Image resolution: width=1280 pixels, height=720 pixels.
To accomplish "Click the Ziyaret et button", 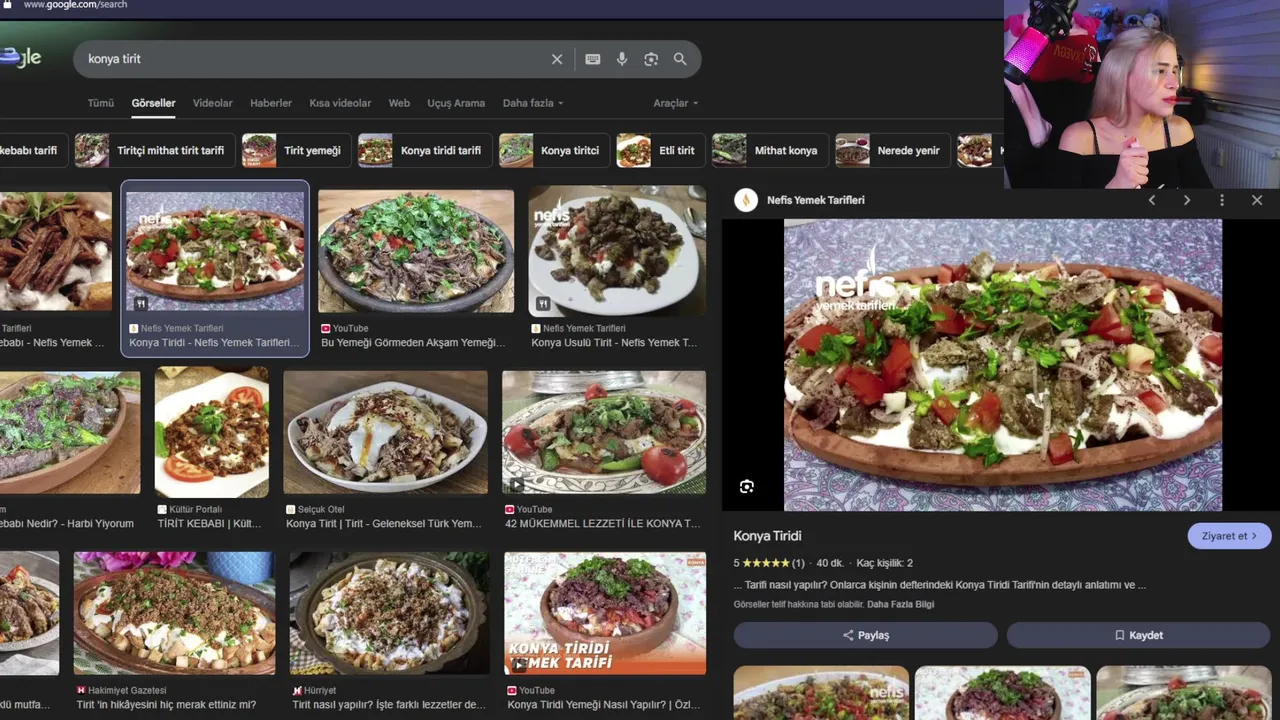I will 1229,536.
